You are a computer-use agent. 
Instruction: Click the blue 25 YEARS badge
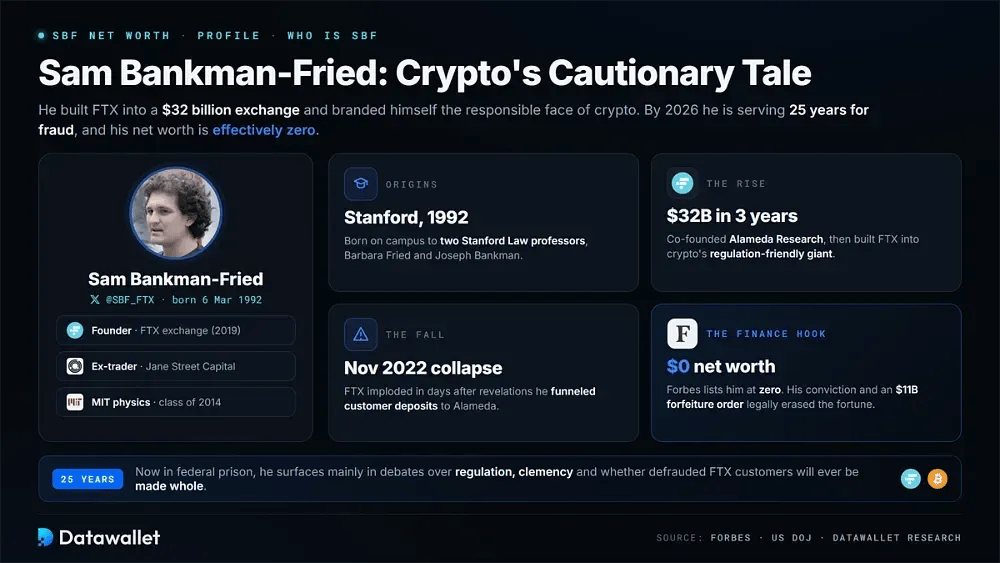click(87, 479)
